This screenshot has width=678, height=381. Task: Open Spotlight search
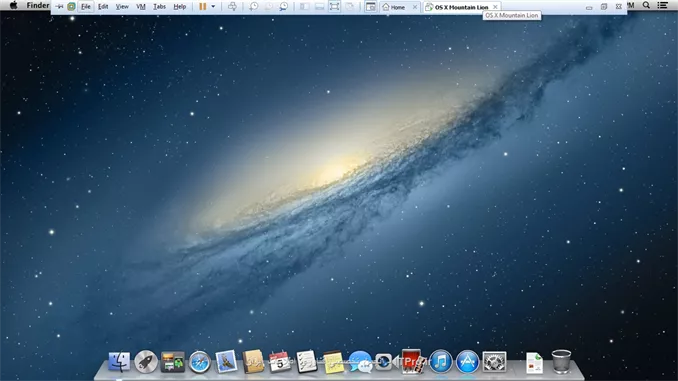646,5
